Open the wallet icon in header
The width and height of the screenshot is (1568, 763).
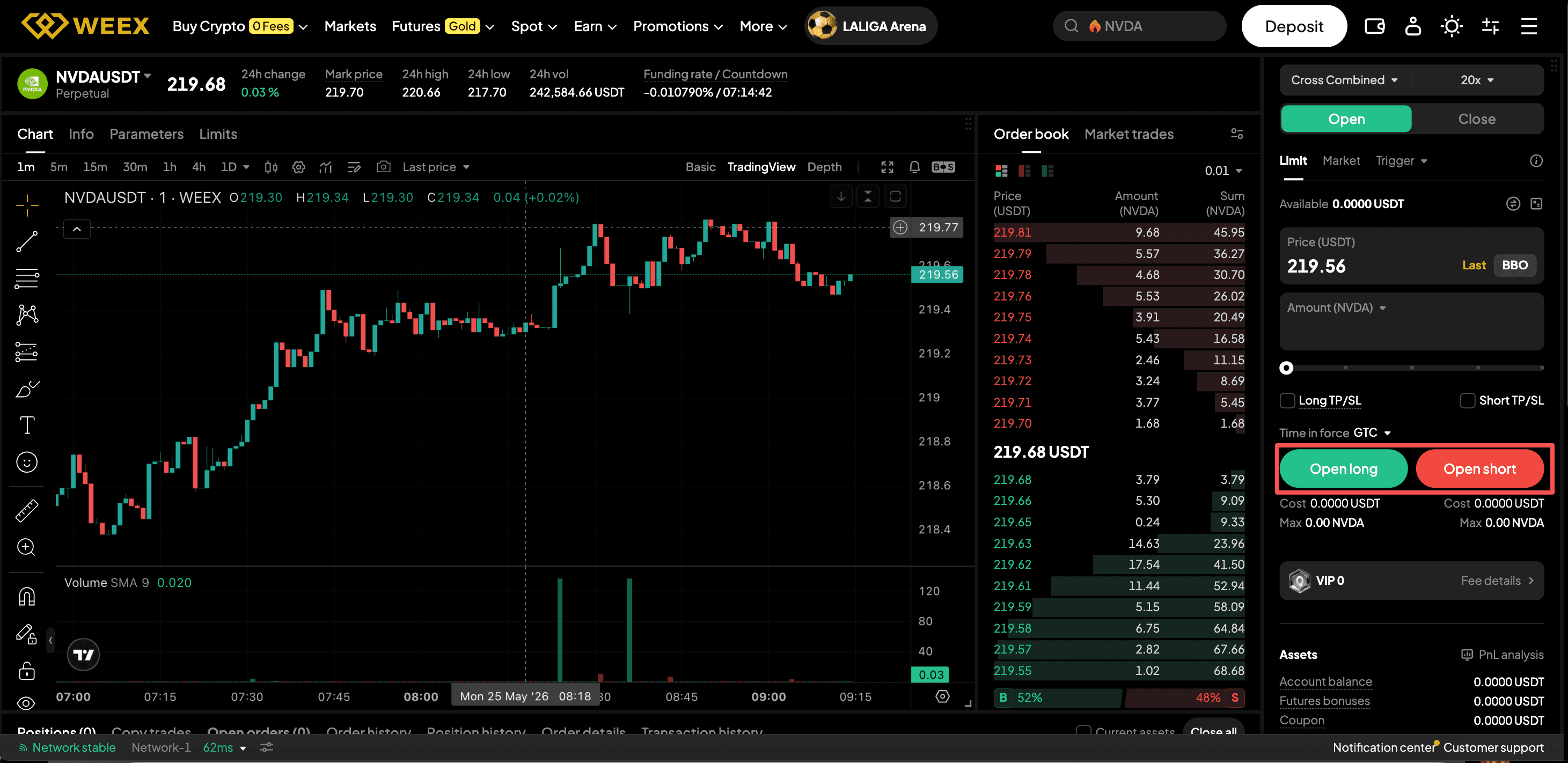click(1374, 26)
